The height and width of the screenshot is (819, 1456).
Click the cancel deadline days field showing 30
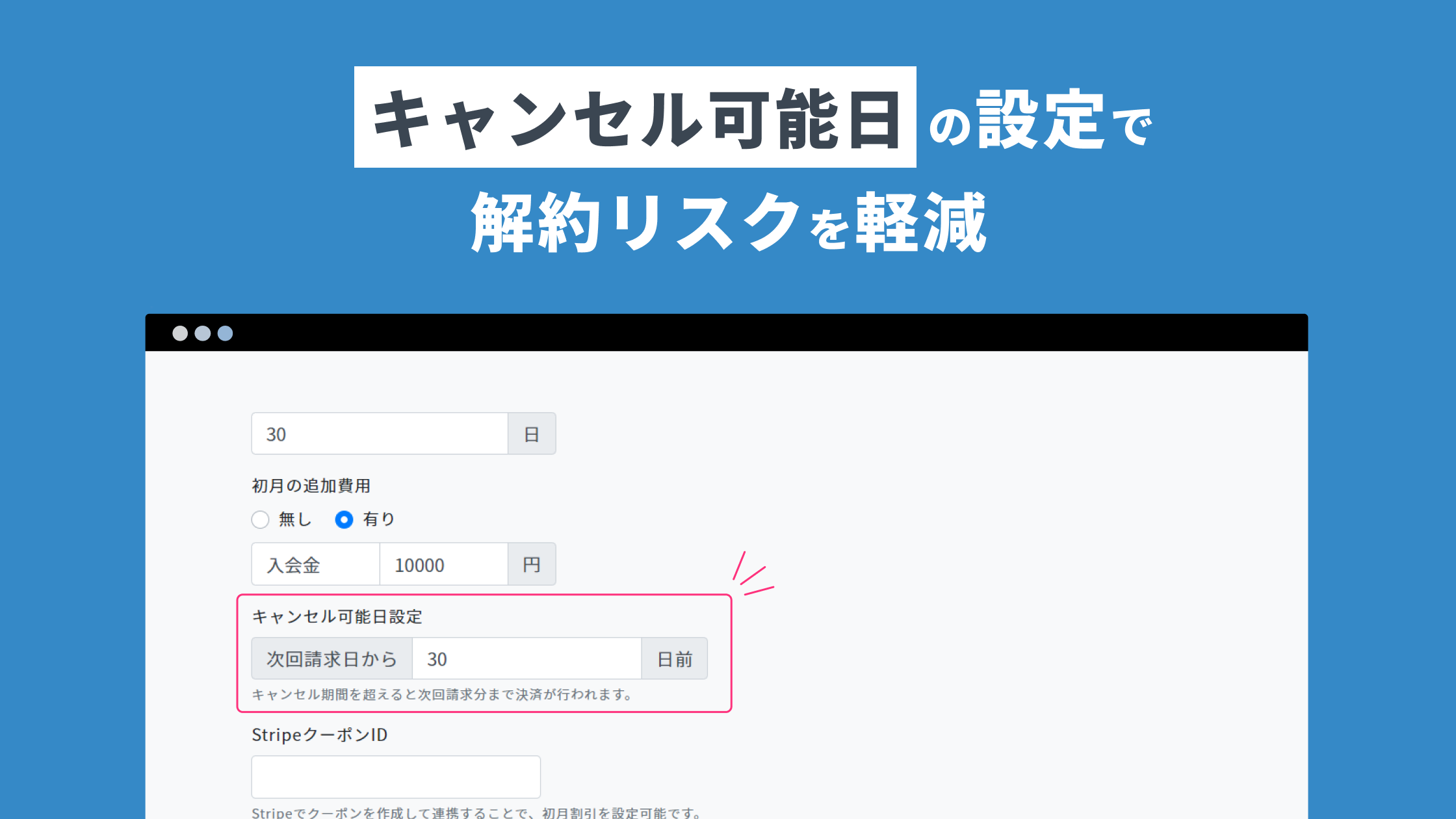point(526,658)
